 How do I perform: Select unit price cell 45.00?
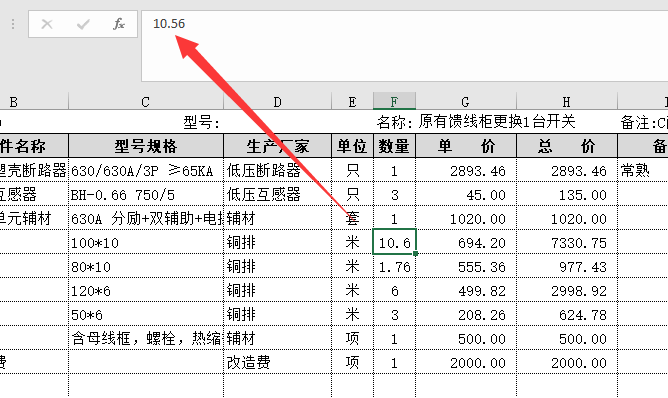[466, 195]
